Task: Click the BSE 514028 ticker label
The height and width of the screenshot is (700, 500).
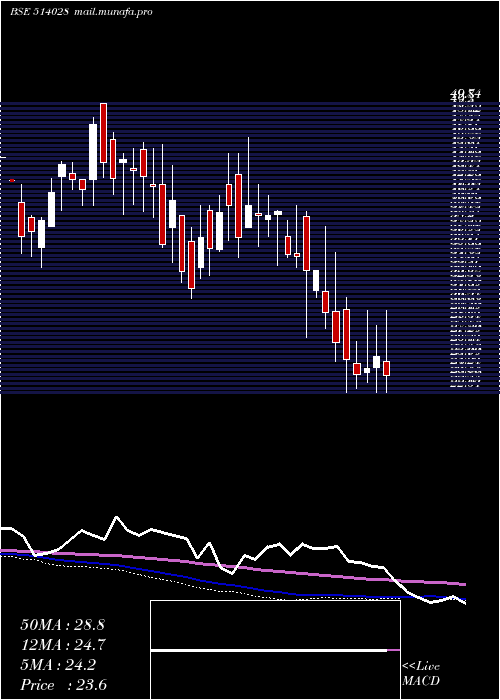Action: [x=39, y=12]
